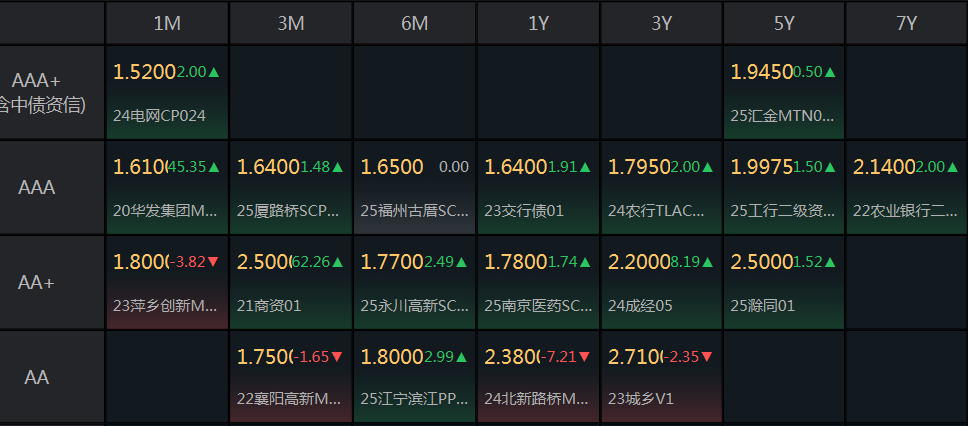Click the -7.21 change value
This screenshot has height=426, width=968.
pyautogui.click(x=558, y=357)
